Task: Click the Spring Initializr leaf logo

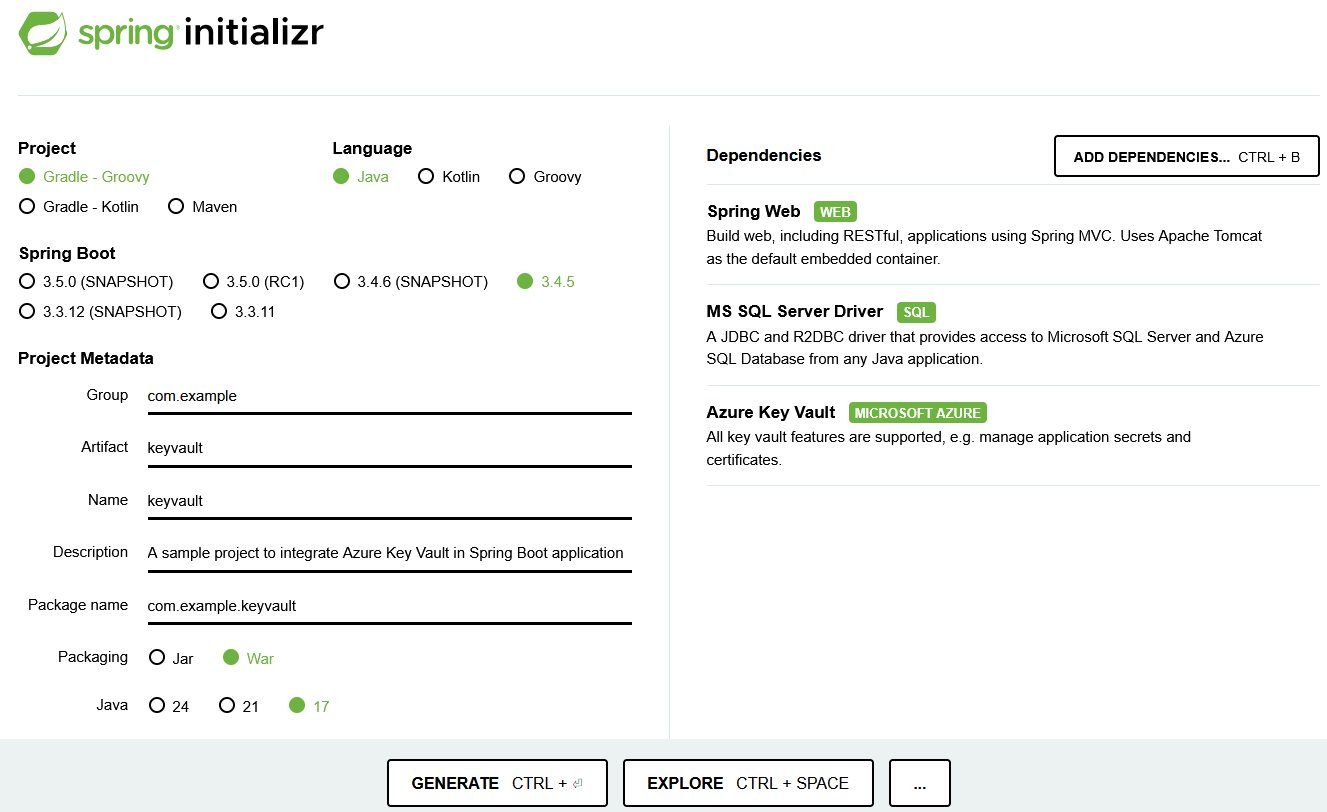Action: [x=43, y=33]
